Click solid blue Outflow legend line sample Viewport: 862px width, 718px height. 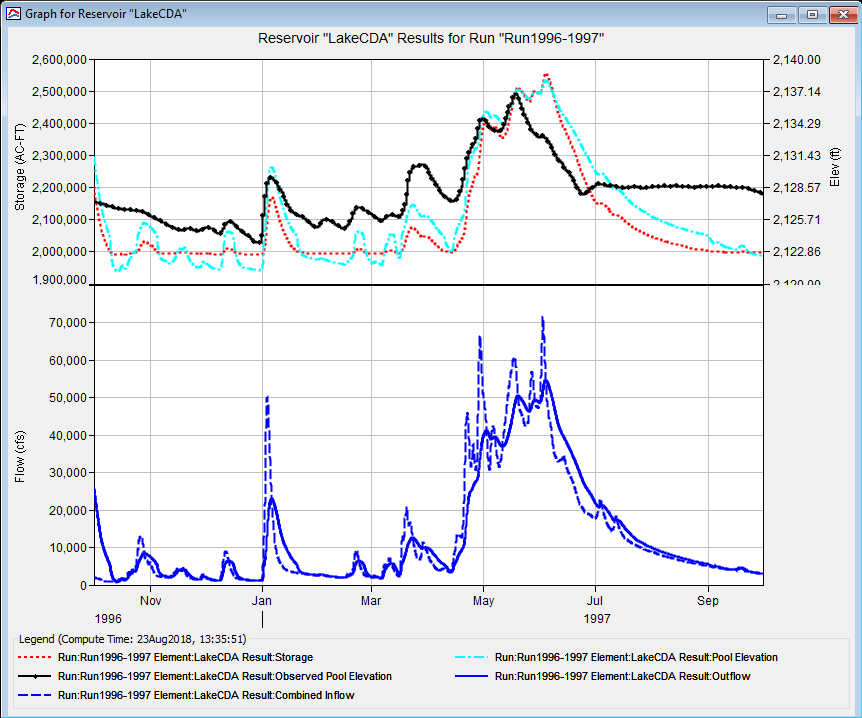point(472,676)
